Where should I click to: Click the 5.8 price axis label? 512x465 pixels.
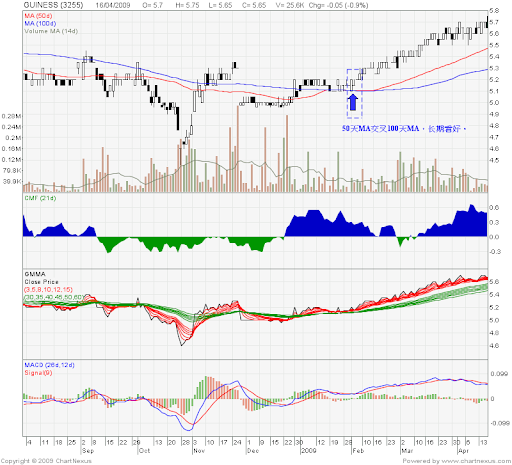pos(495,11)
